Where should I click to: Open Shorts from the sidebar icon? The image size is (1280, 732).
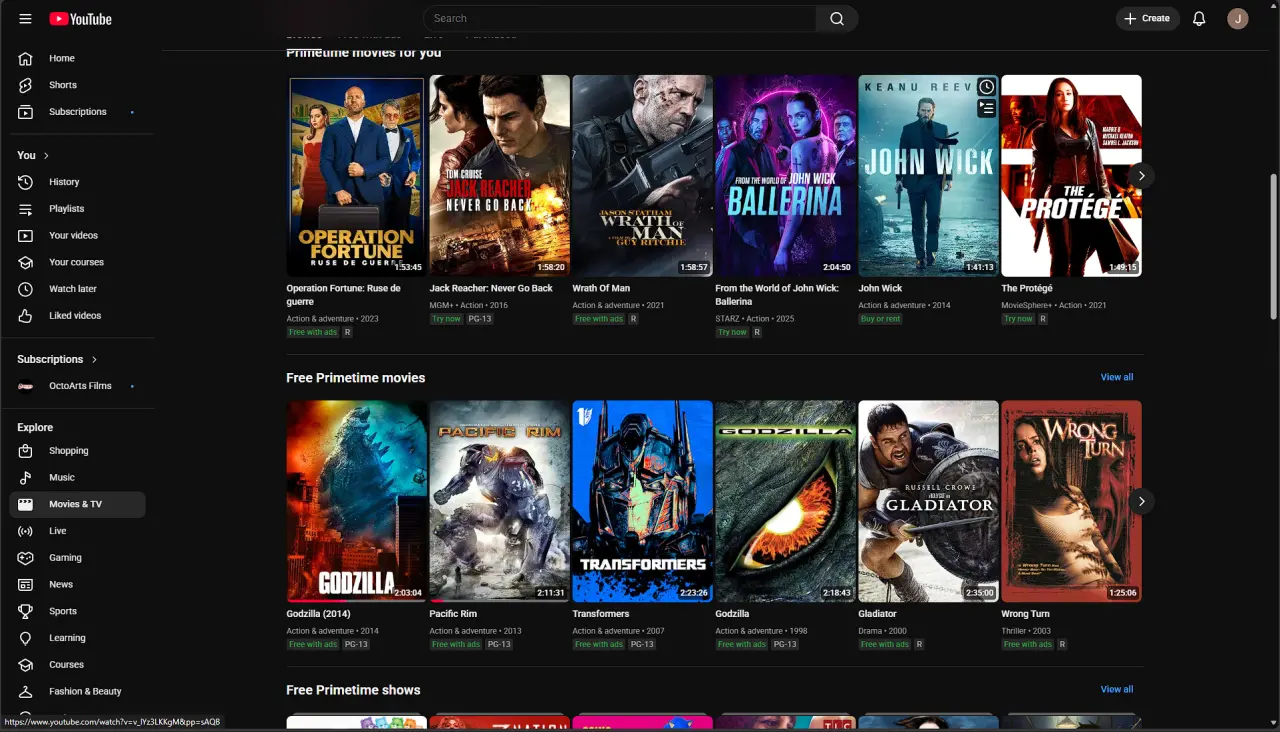(x=26, y=85)
